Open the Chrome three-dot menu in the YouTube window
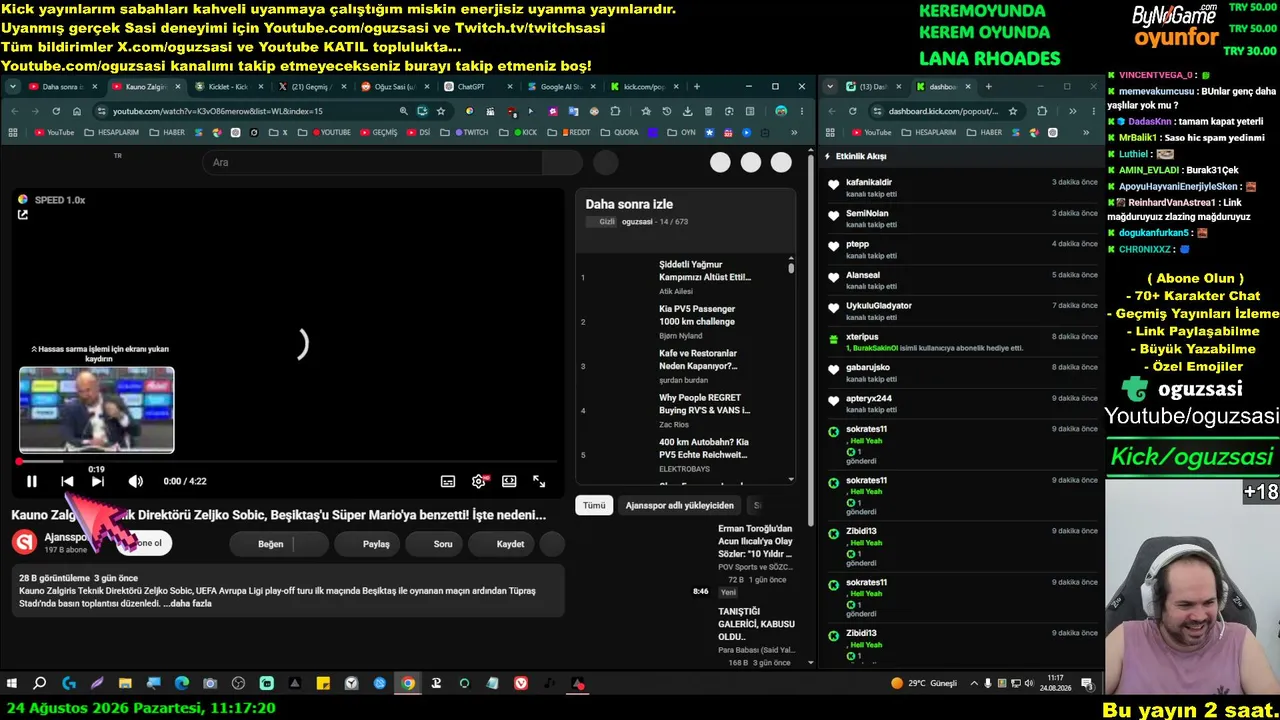Viewport: 1280px width, 720px height. (802, 111)
